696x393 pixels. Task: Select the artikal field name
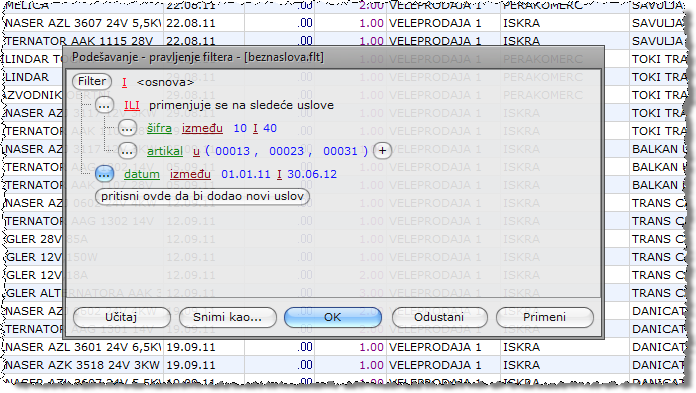165,151
